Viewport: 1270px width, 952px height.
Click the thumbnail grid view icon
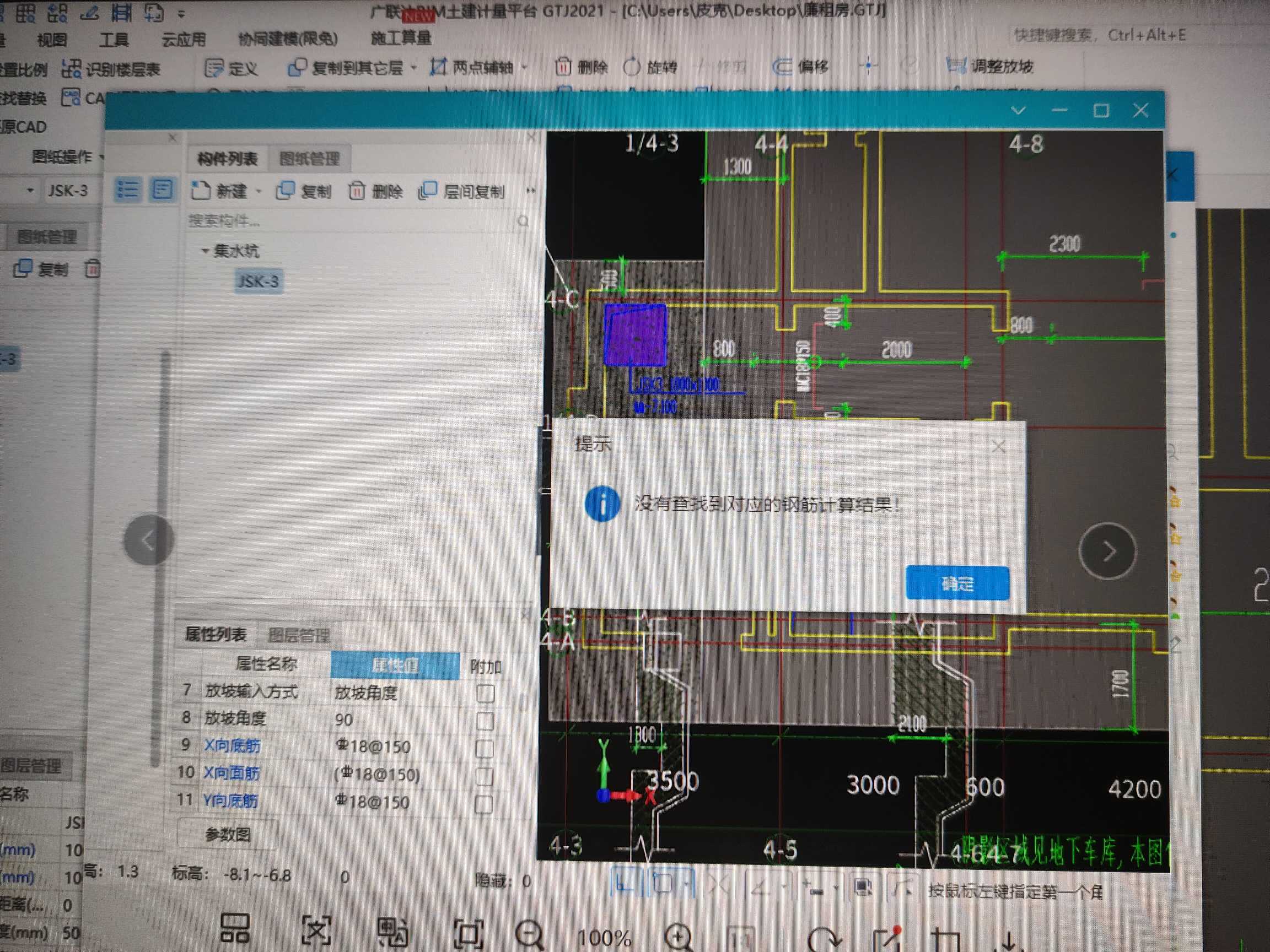(x=235, y=927)
